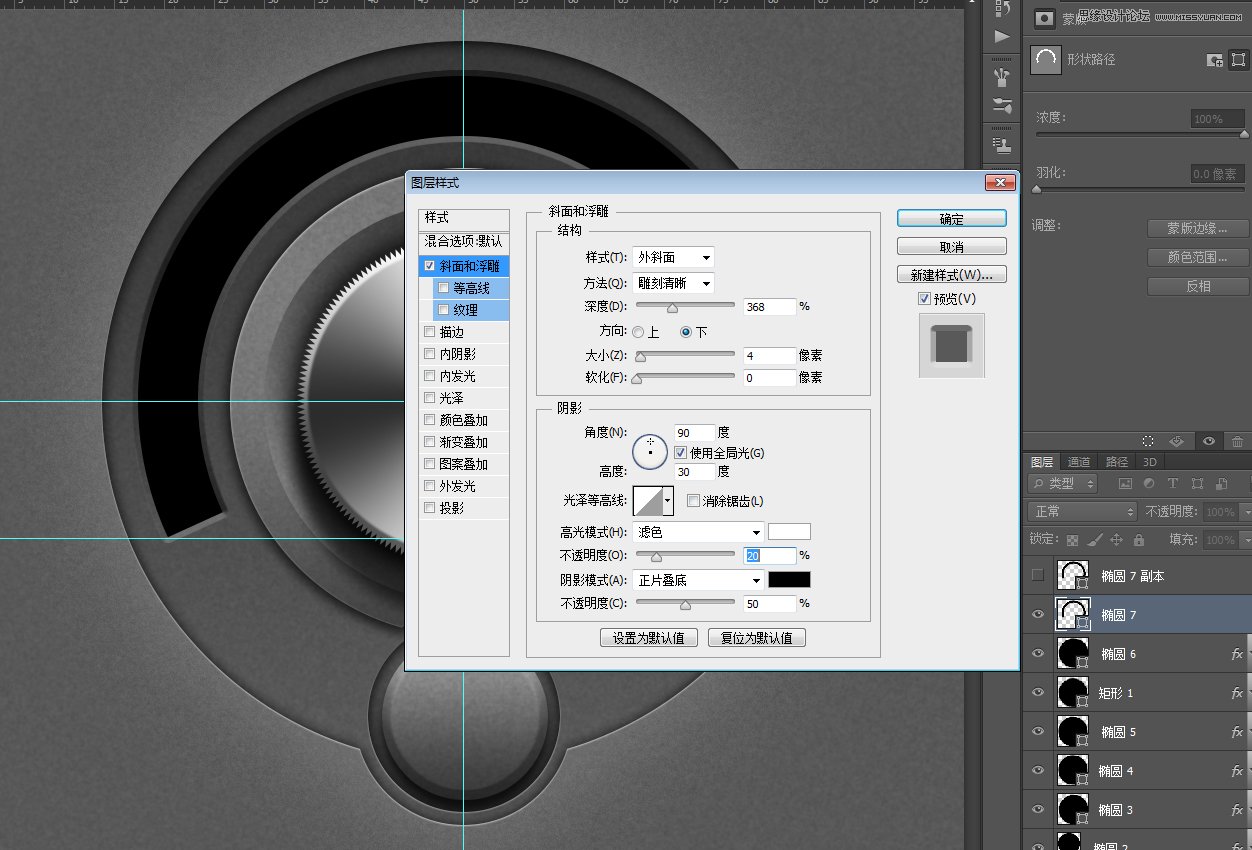The height and width of the screenshot is (850, 1252).
Task: Click the 新建样式 new style button
Action: [x=951, y=273]
